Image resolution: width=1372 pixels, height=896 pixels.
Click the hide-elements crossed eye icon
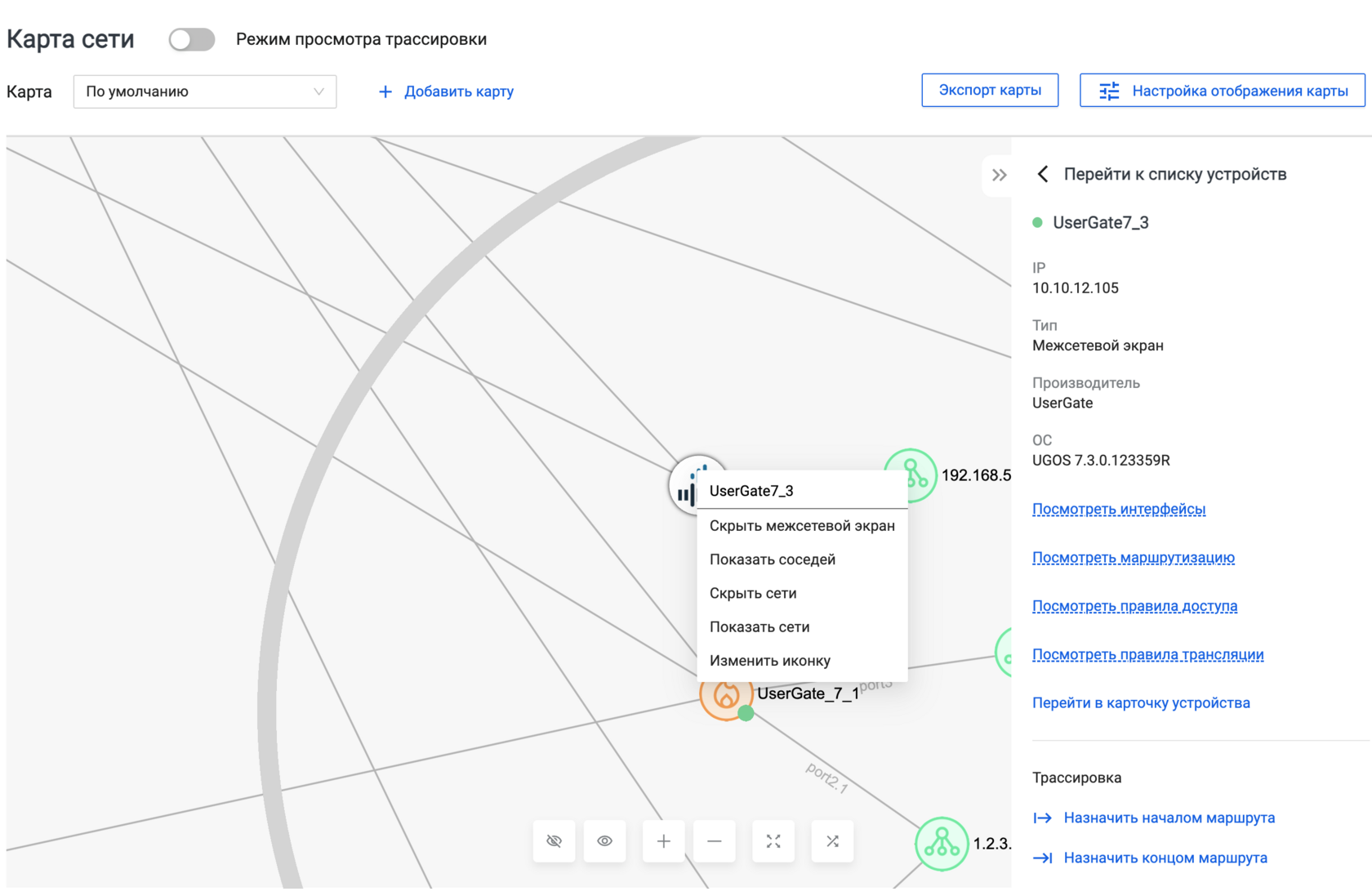[554, 840]
